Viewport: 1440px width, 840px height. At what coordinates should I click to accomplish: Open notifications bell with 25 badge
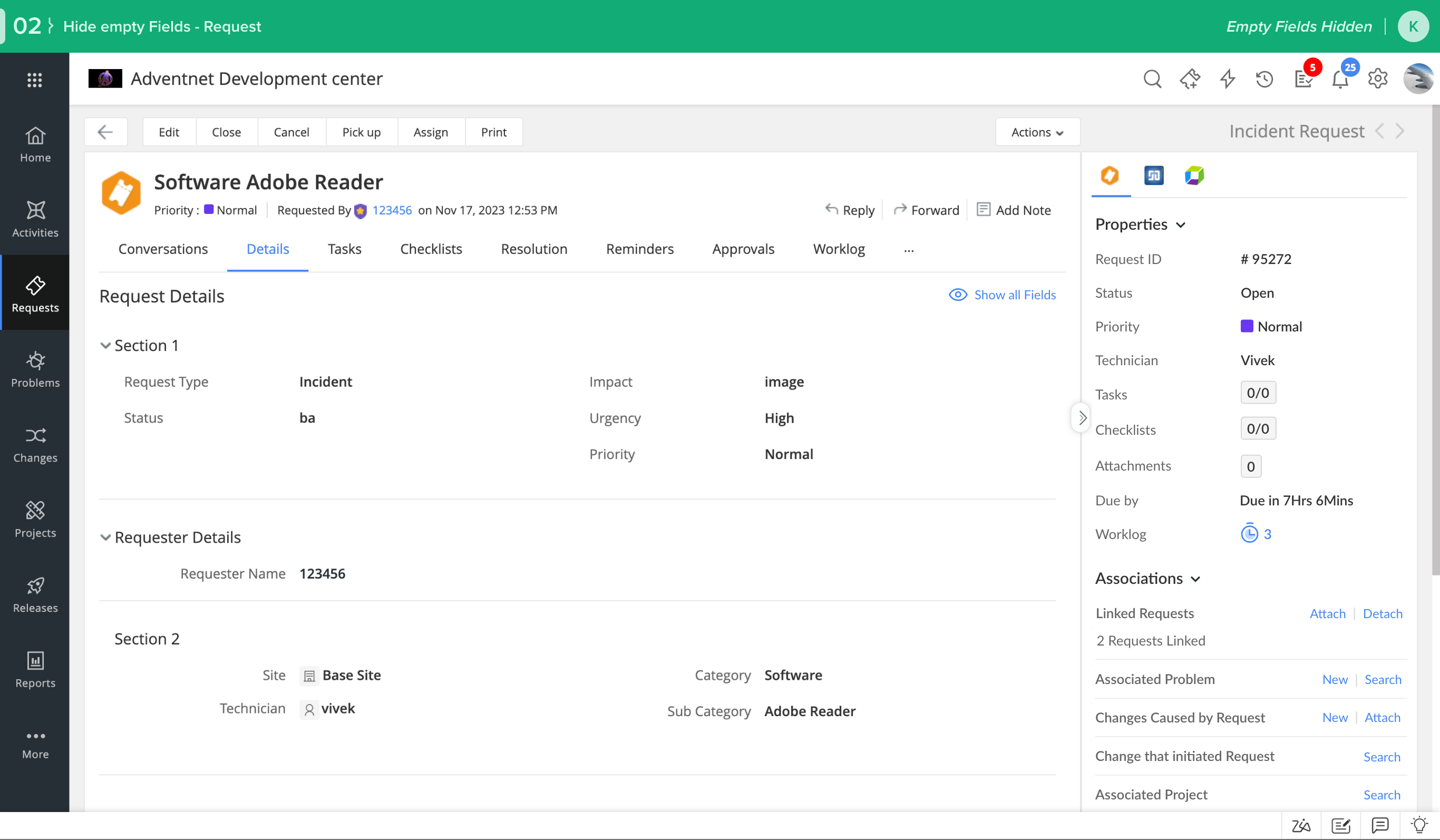click(1340, 79)
